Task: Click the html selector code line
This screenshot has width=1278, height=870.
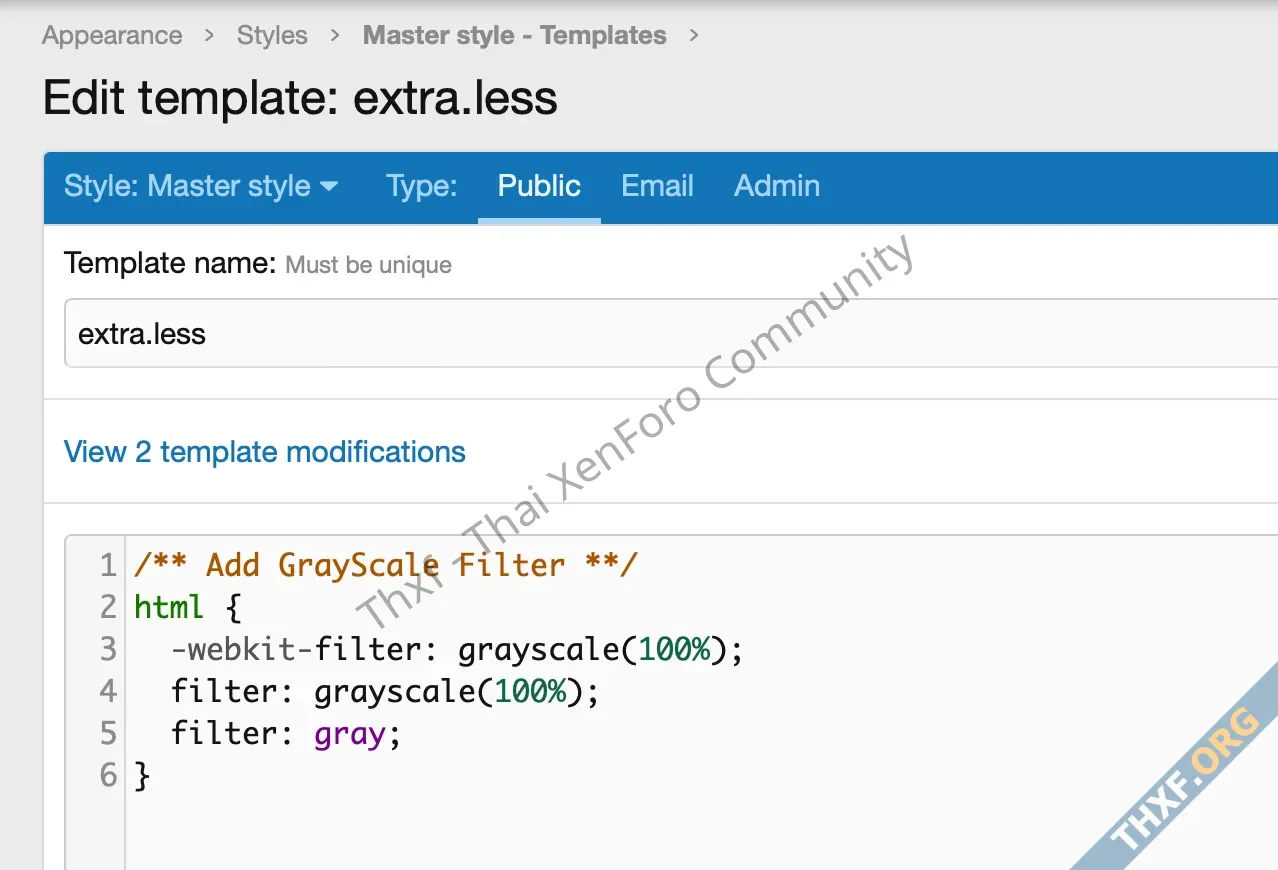Action: point(187,607)
